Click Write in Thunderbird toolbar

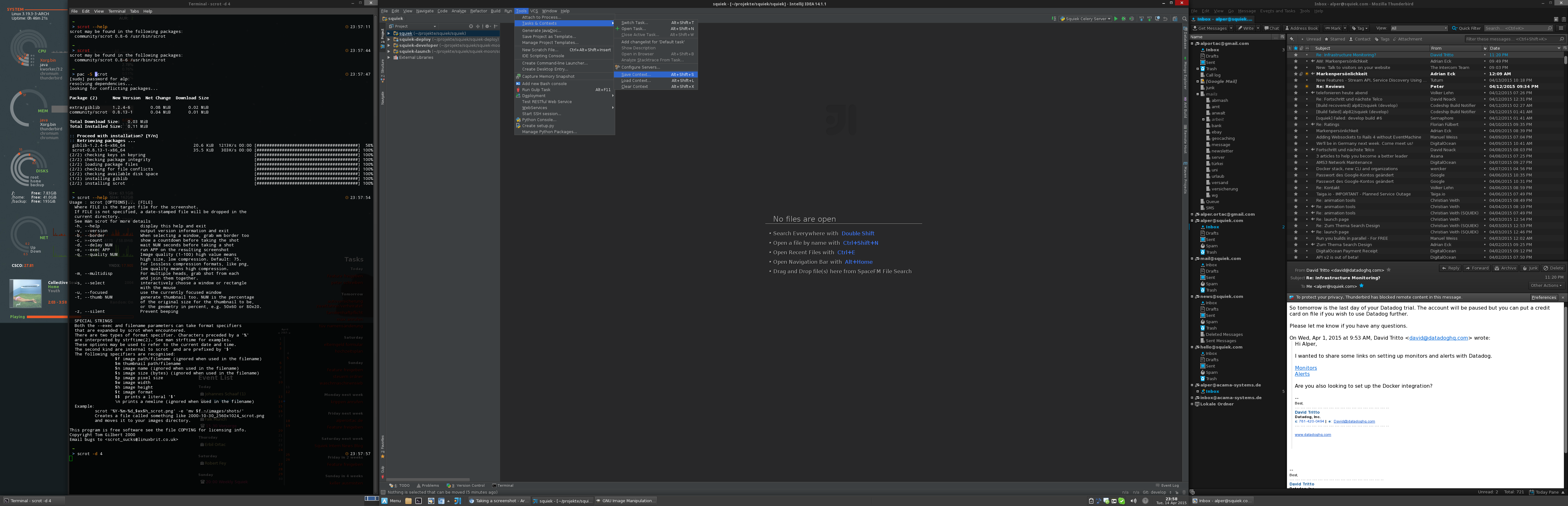[1246, 28]
